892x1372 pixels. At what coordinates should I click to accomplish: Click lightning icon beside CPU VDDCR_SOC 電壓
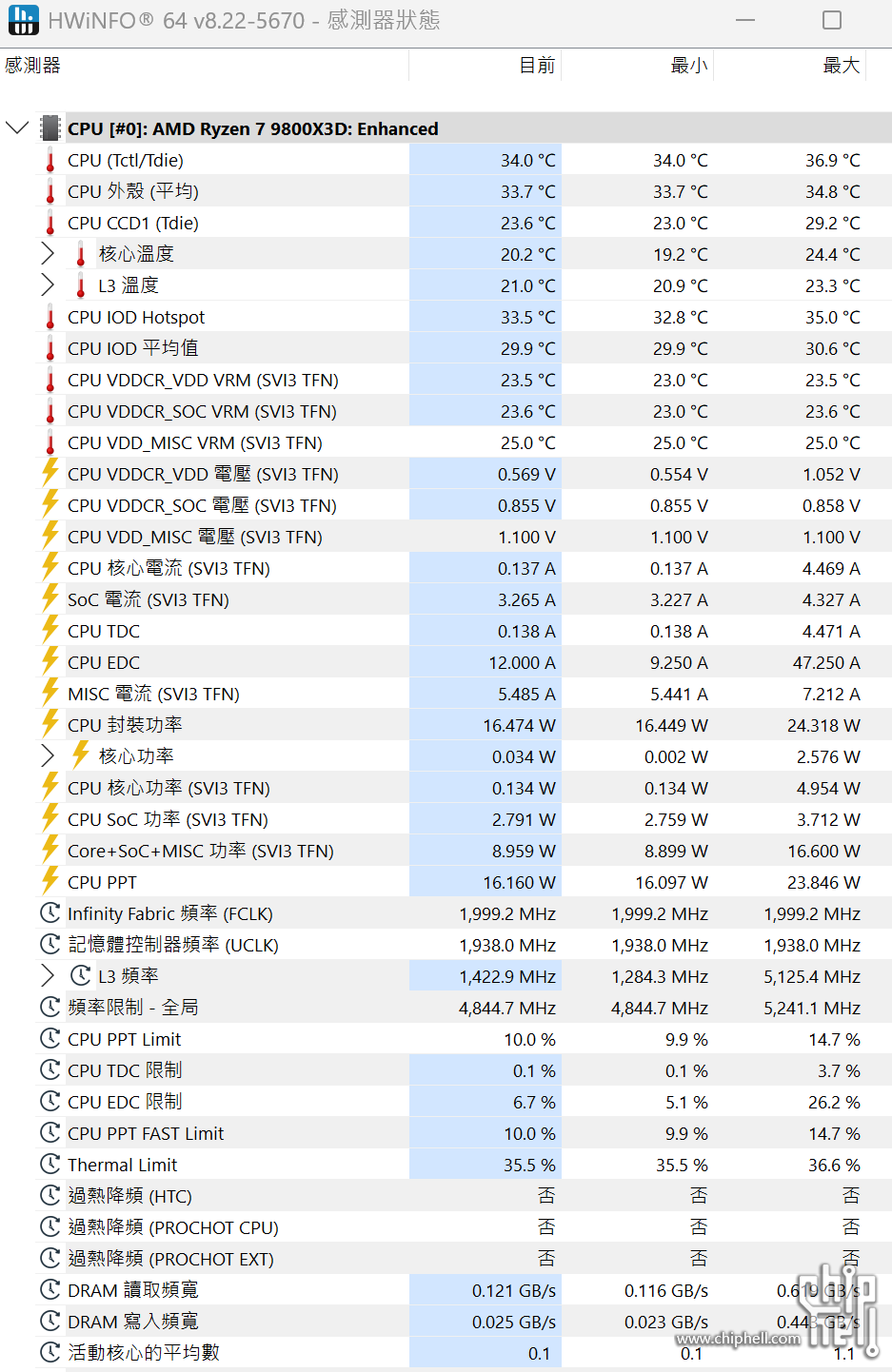point(50,504)
